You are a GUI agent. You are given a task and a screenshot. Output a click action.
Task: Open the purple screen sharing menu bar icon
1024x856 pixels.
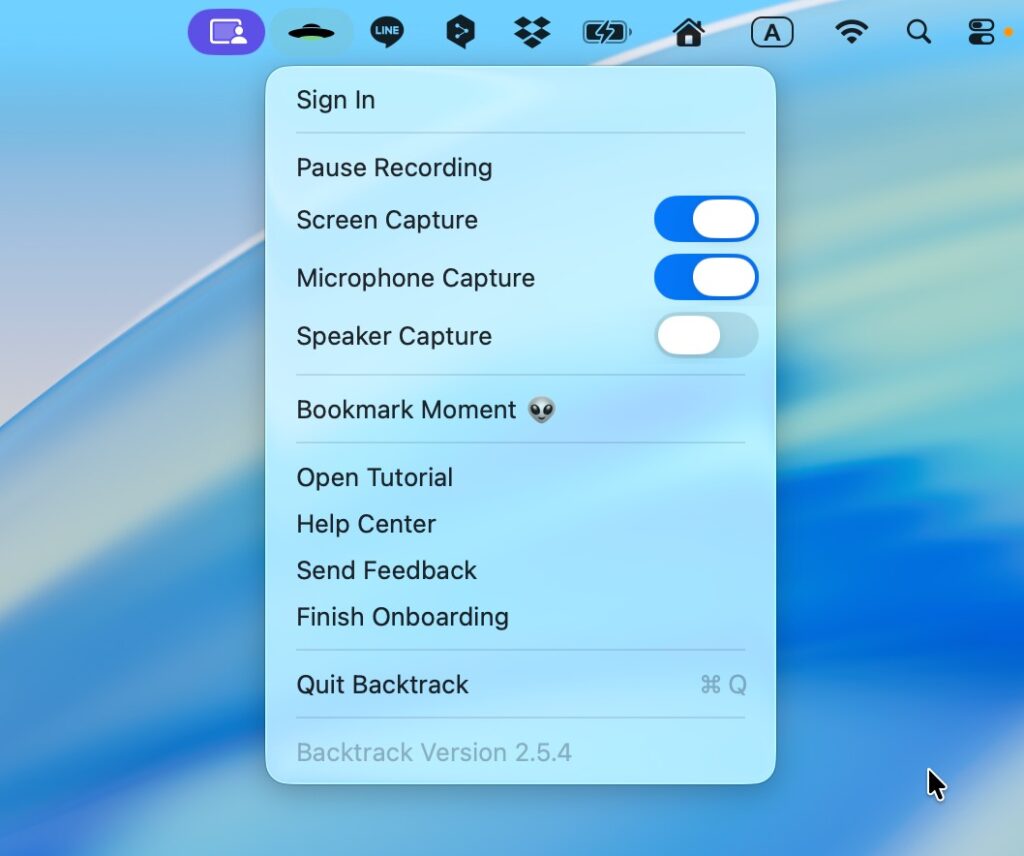[227, 32]
